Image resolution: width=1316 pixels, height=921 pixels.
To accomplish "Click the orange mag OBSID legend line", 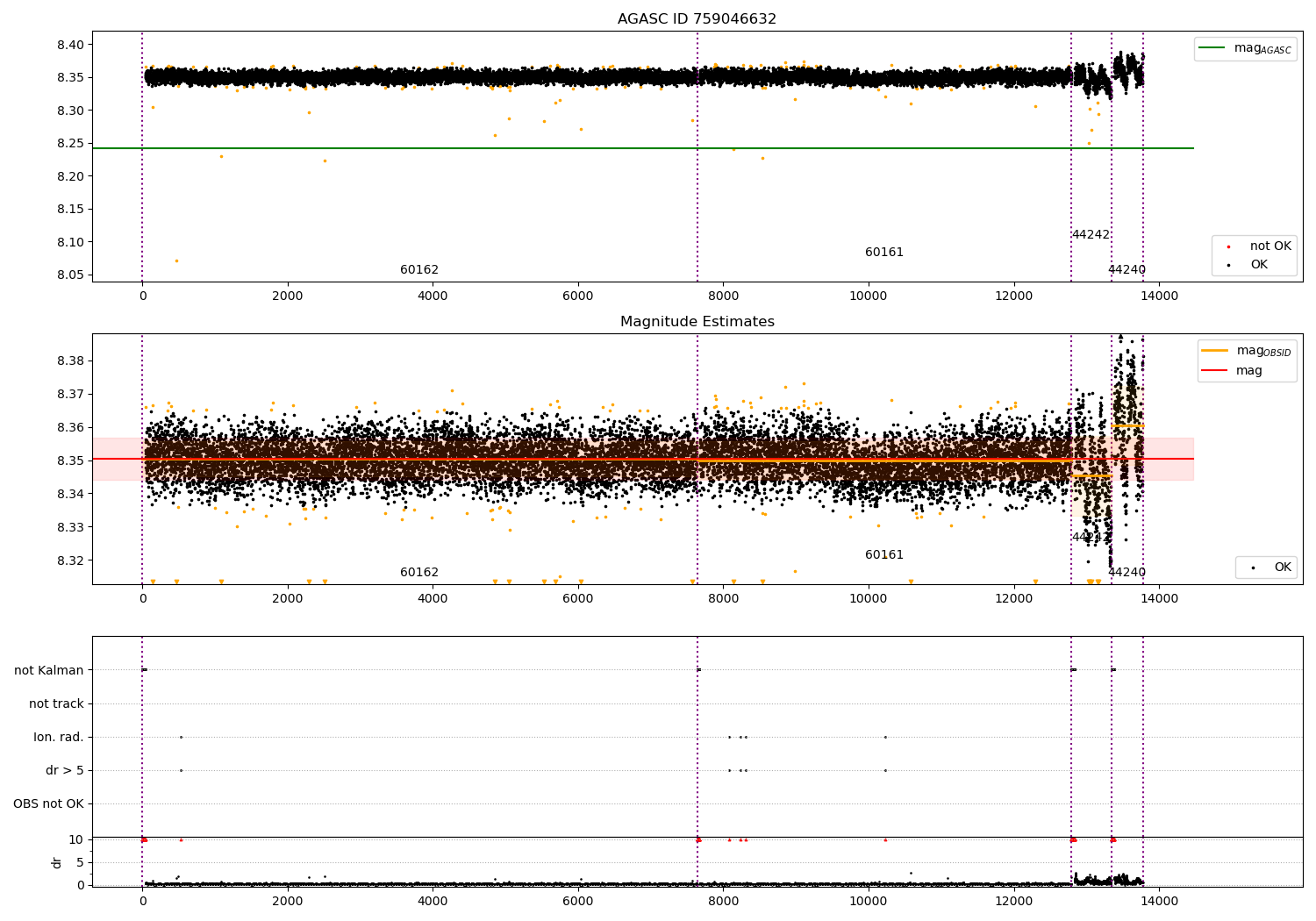I will pyautogui.click(x=1214, y=351).
